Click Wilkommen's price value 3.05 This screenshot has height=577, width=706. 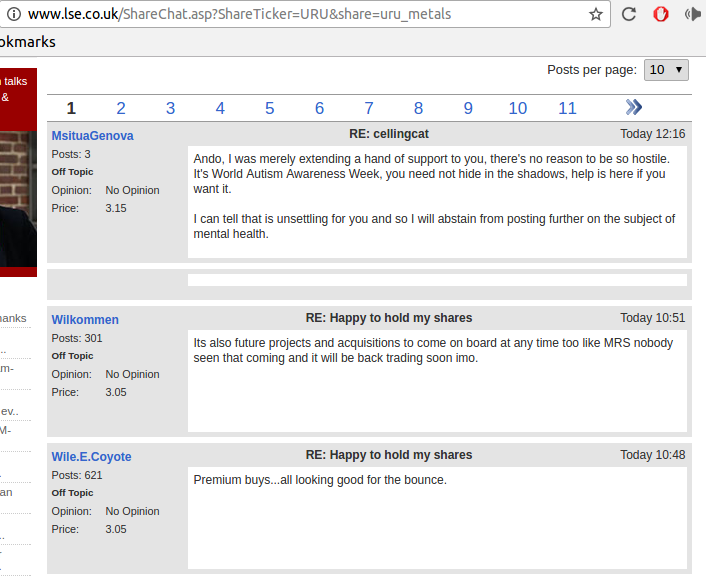click(116, 392)
